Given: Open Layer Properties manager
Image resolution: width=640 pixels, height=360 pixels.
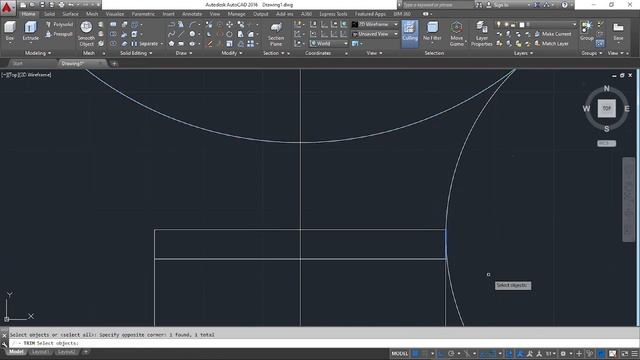Looking at the screenshot, I should click(482, 33).
